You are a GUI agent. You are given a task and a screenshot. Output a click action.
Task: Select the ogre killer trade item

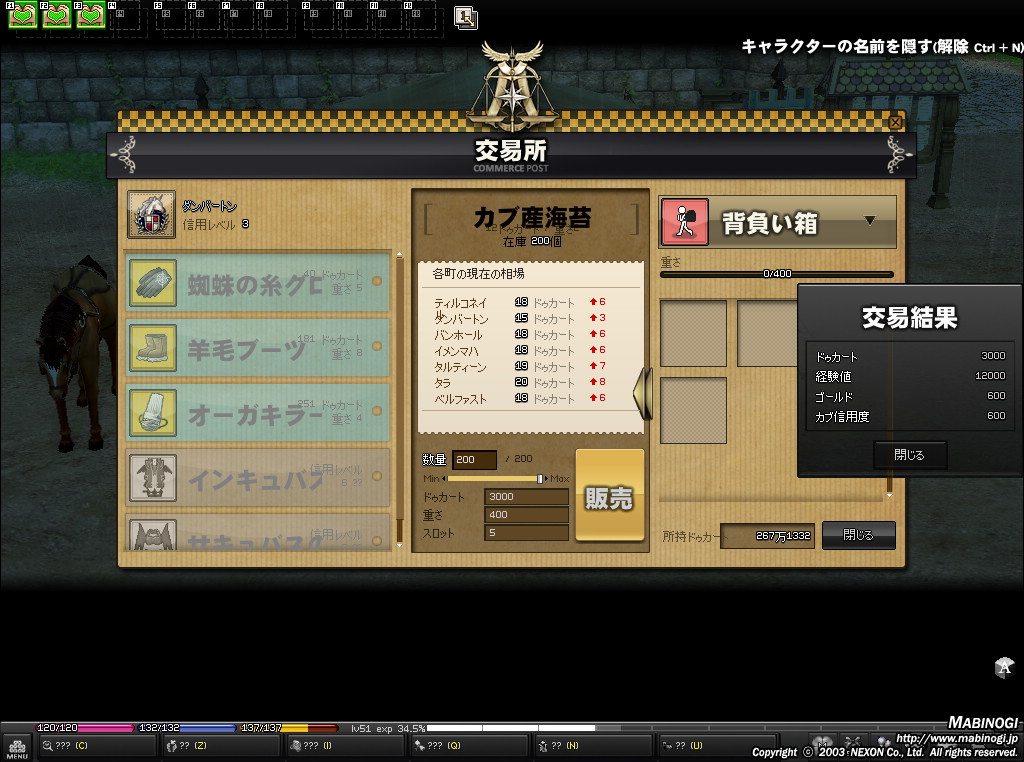[x=258, y=413]
